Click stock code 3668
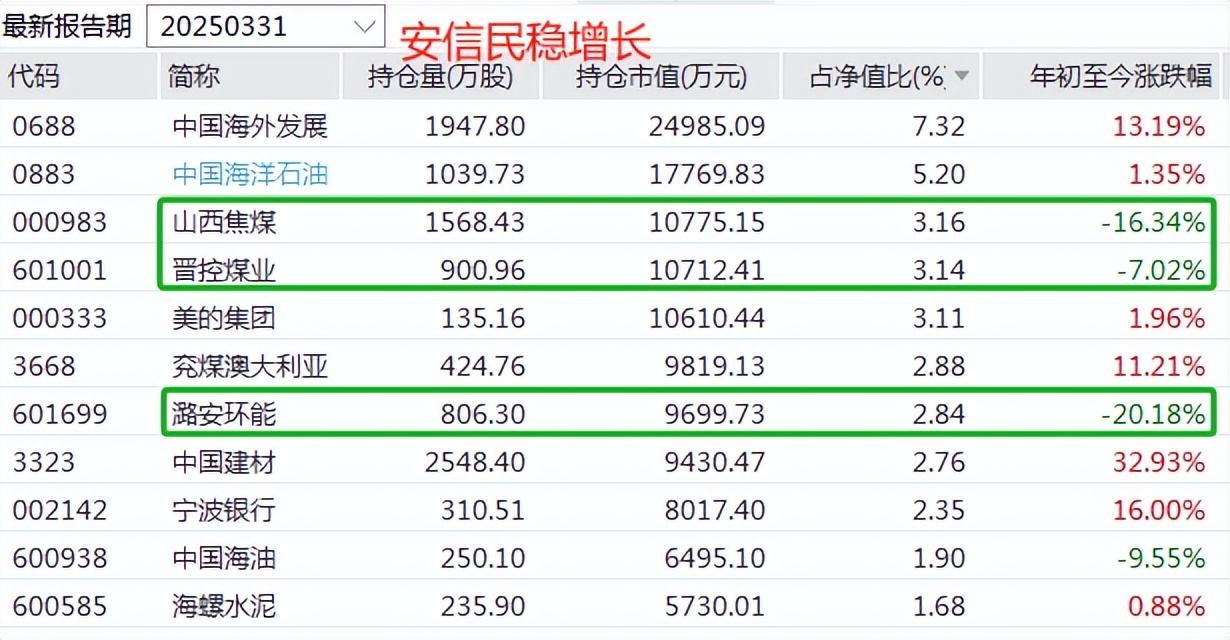 point(44,366)
